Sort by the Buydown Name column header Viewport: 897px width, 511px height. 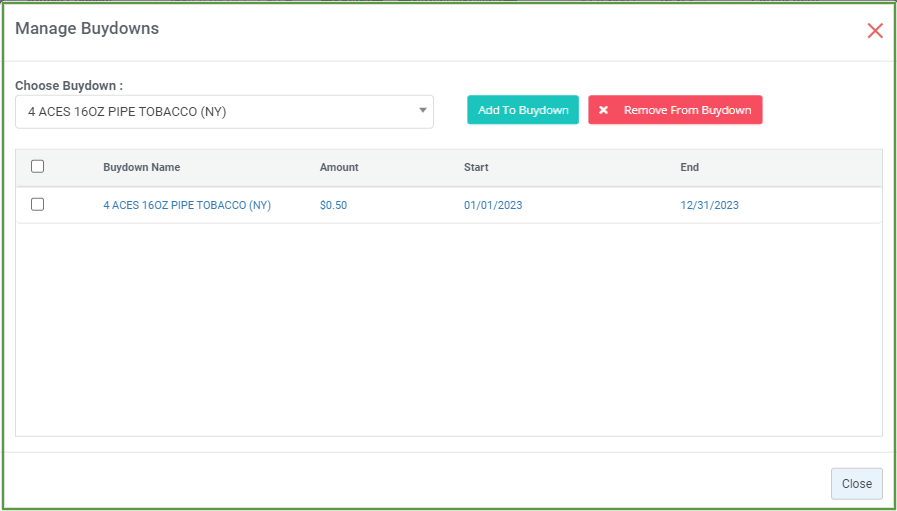(x=142, y=167)
